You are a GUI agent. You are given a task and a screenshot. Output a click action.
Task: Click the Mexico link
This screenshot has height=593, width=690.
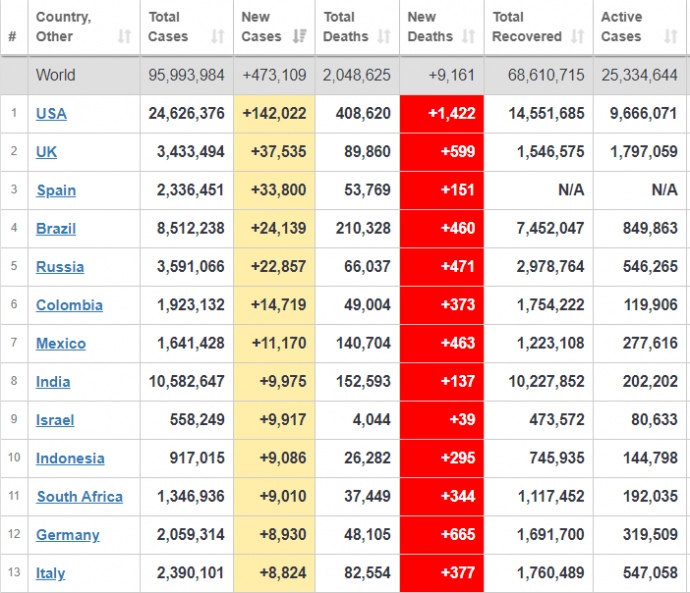click(61, 344)
